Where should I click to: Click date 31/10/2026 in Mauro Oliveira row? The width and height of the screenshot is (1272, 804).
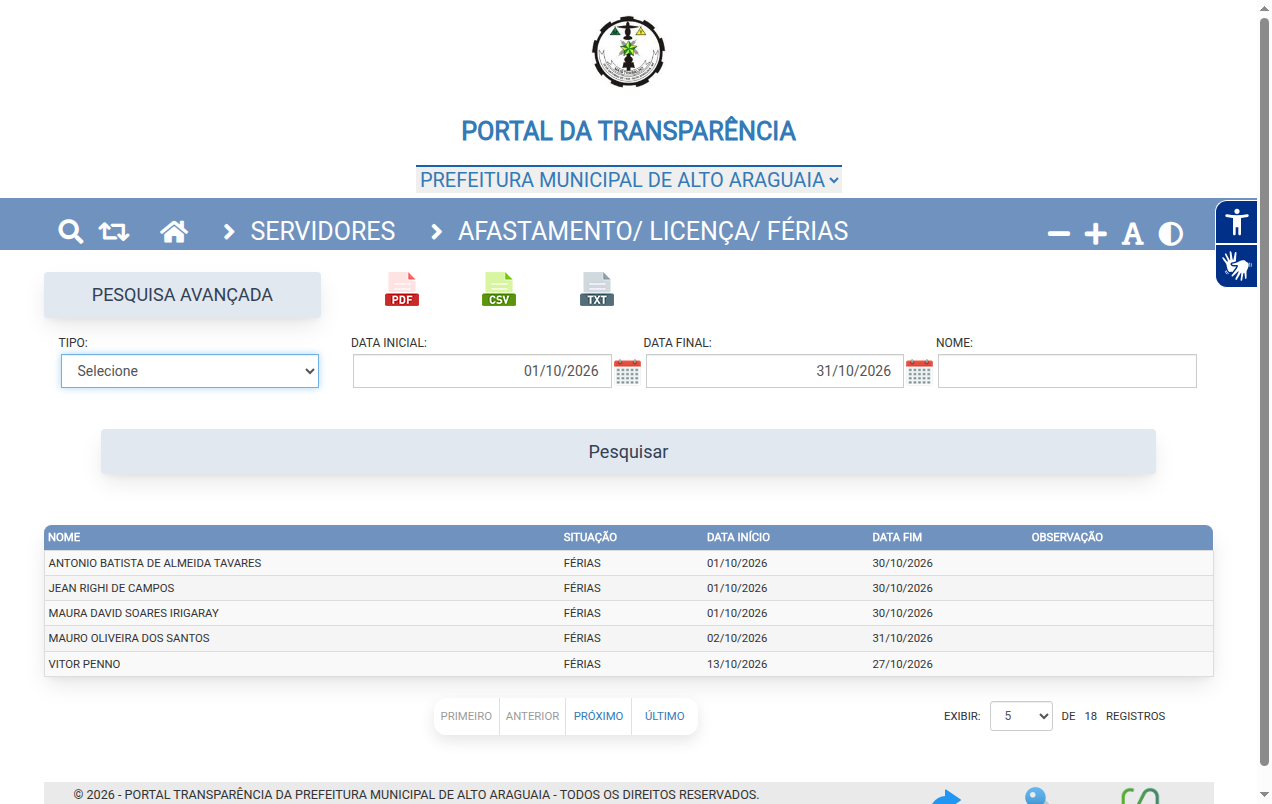(x=902, y=638)
